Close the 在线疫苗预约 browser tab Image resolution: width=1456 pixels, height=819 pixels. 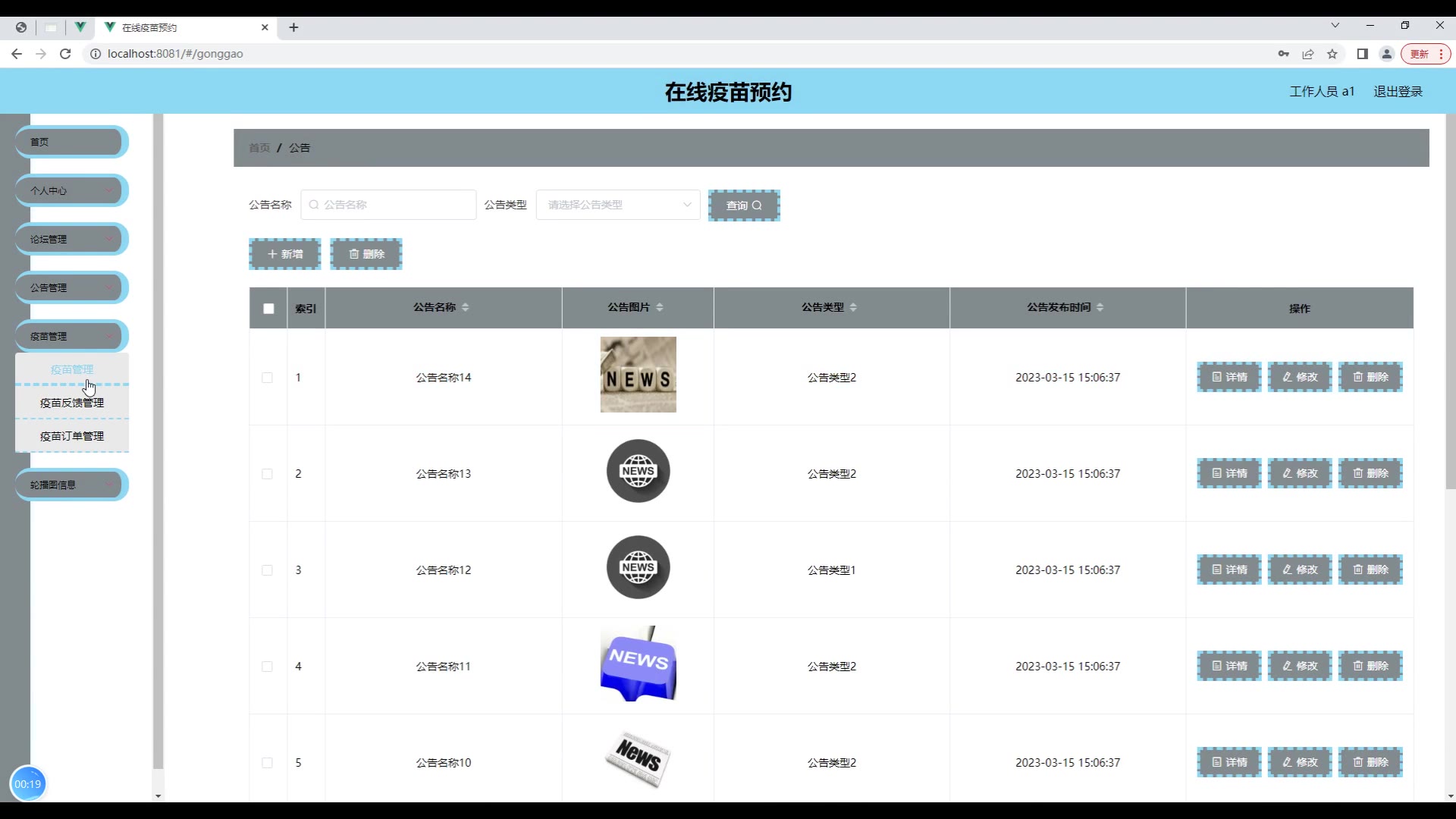pos(265,27)
